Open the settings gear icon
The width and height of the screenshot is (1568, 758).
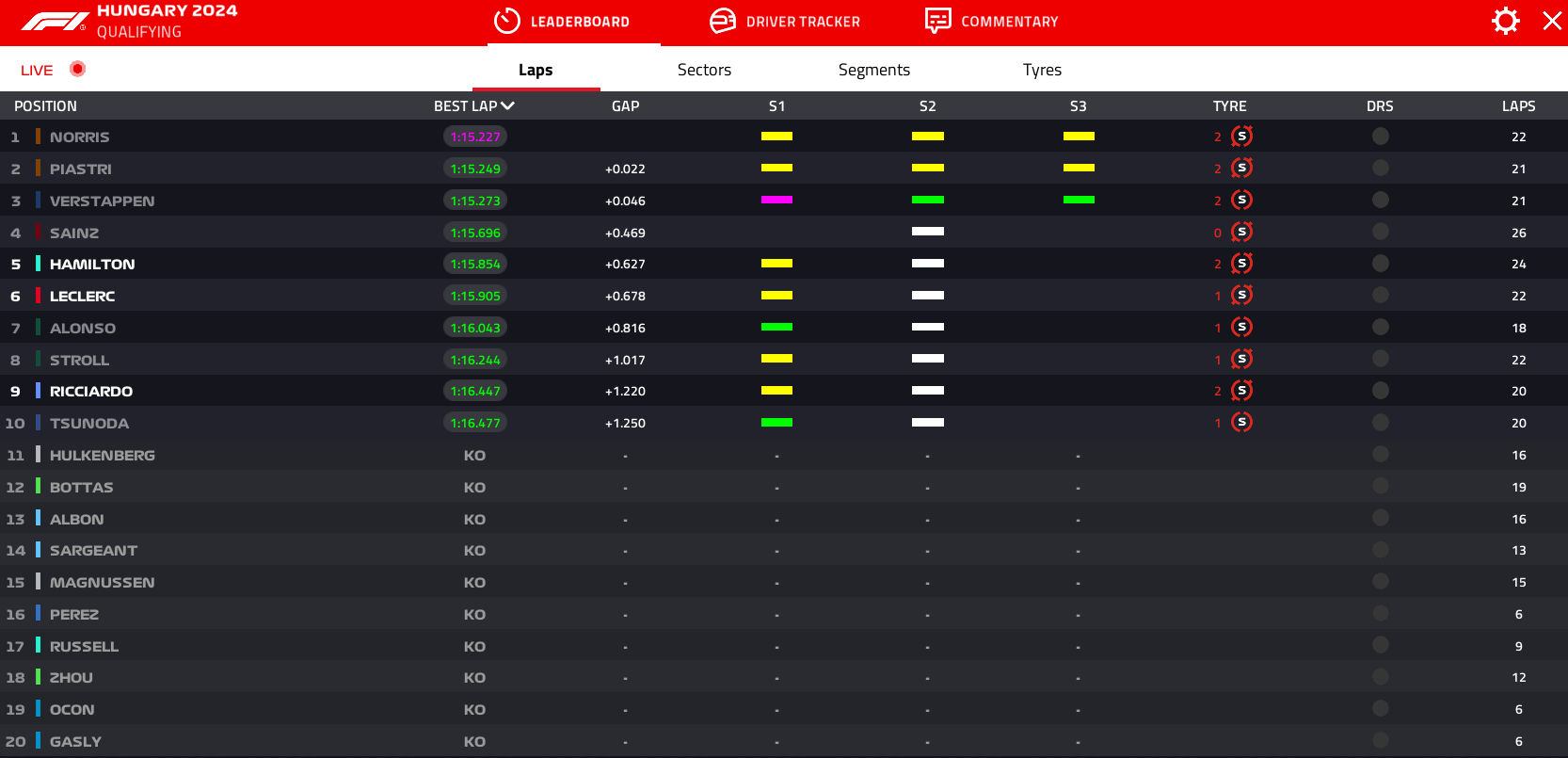click(x=1506, y=21)
